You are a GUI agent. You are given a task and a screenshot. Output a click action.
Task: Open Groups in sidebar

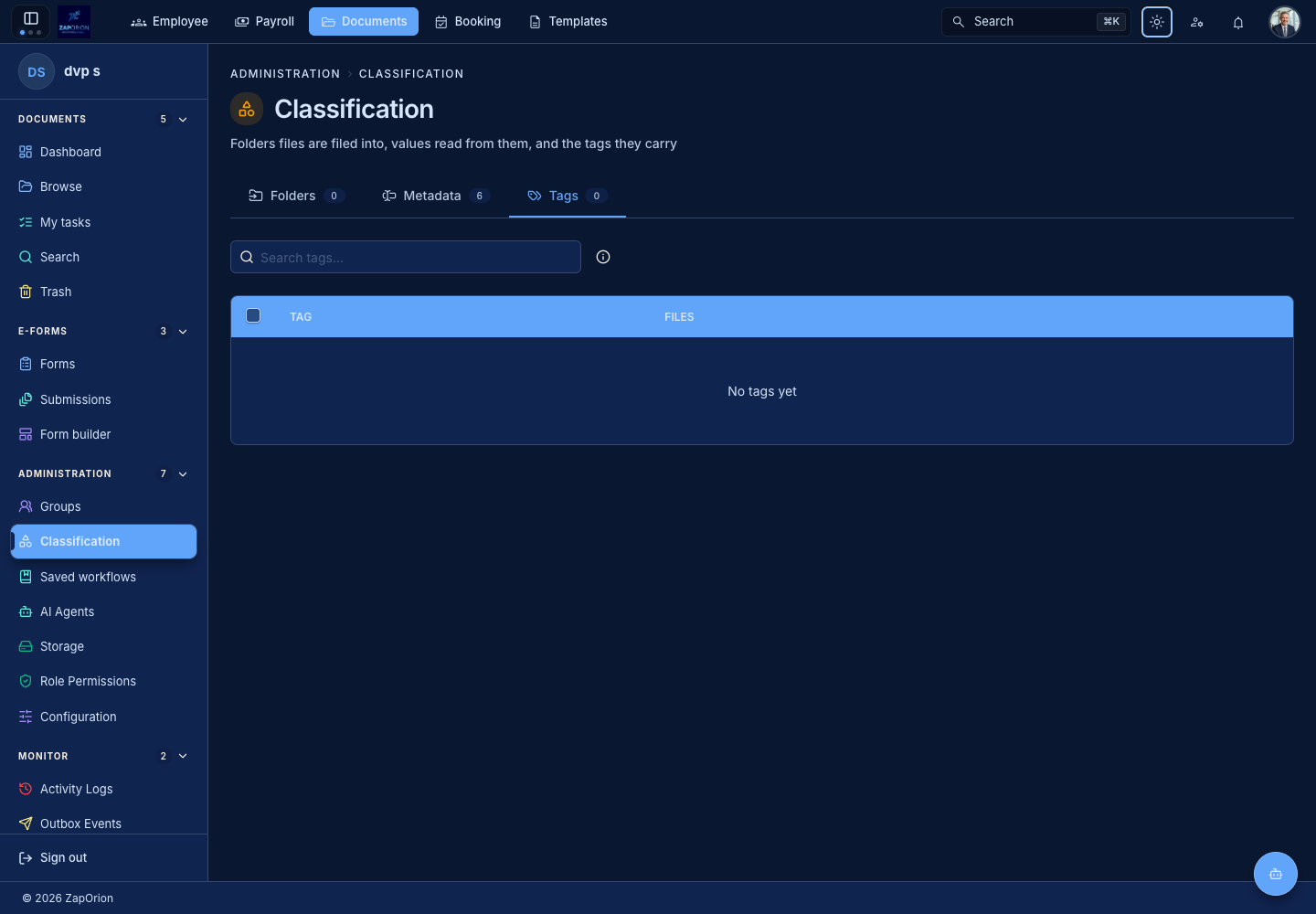103,506
